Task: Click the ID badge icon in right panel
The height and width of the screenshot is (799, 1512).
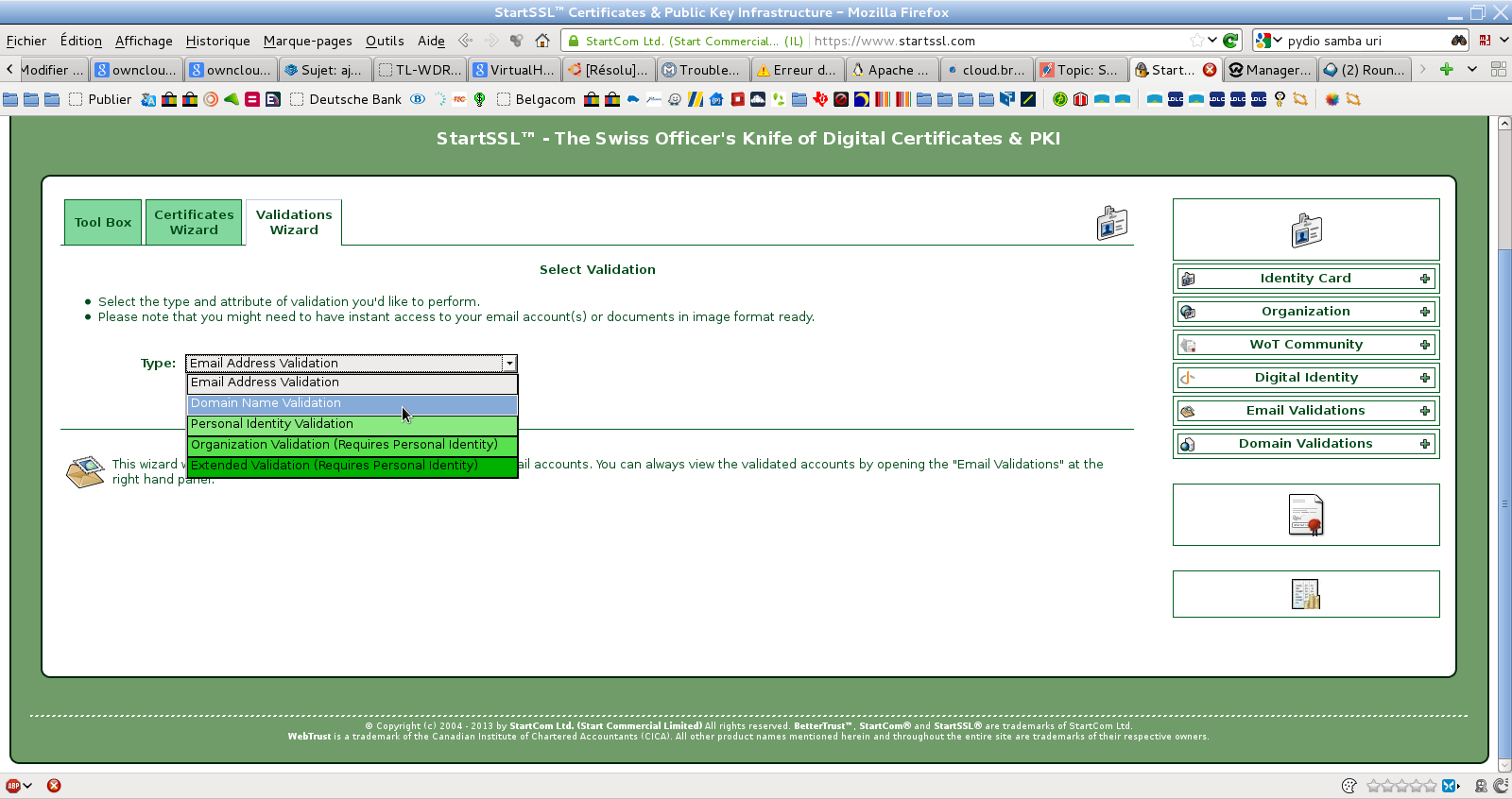Action: click(1306, 229)
